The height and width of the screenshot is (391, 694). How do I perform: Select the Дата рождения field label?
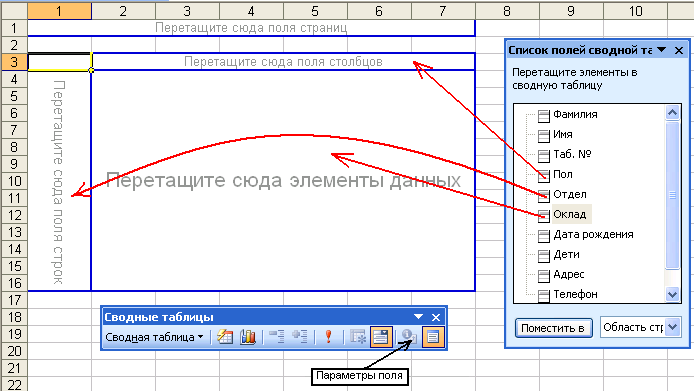click(593, 234)
